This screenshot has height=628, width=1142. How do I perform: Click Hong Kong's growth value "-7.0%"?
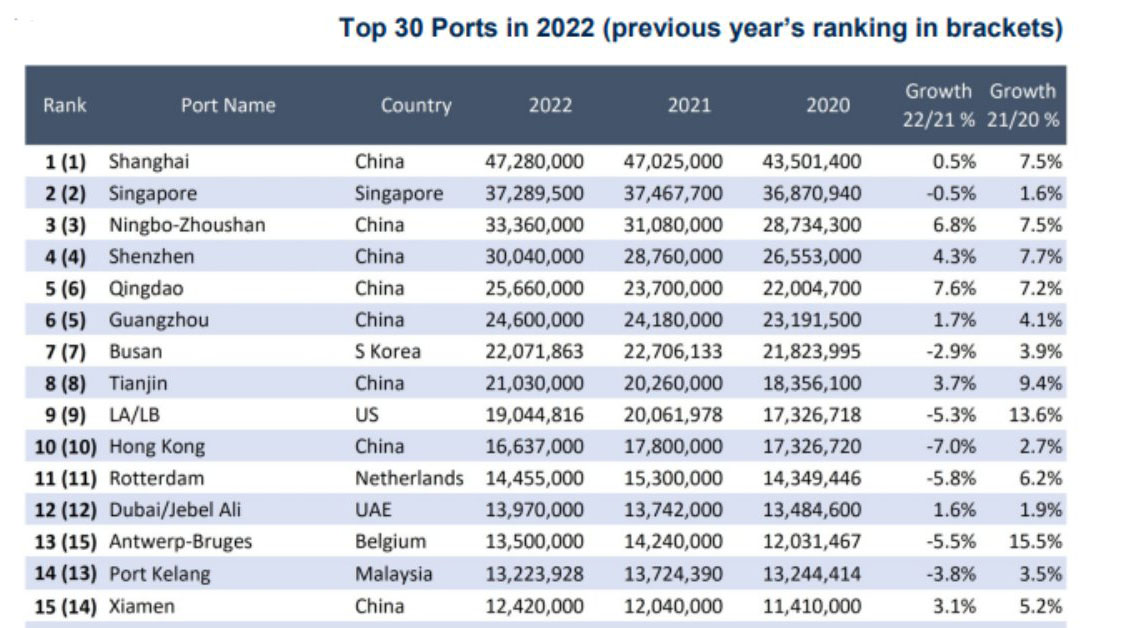pos(950,447)
